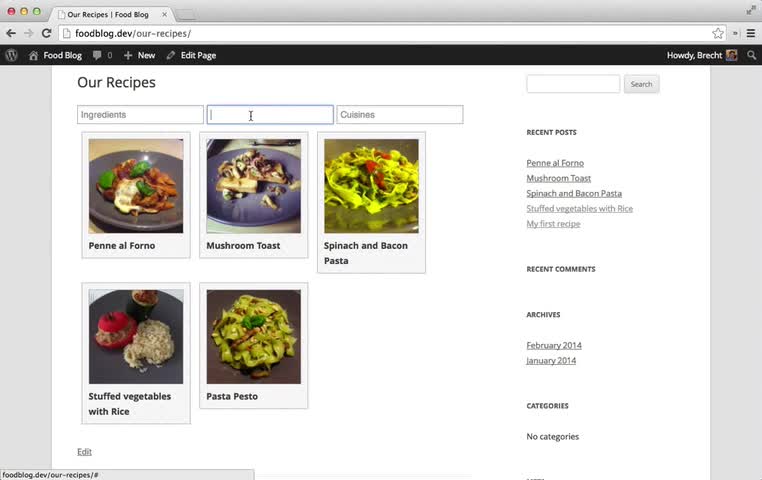The height and width of the screenshot is (480, 762).
Task: Click the Edit link below the recipes
Action: pos(84,452)
